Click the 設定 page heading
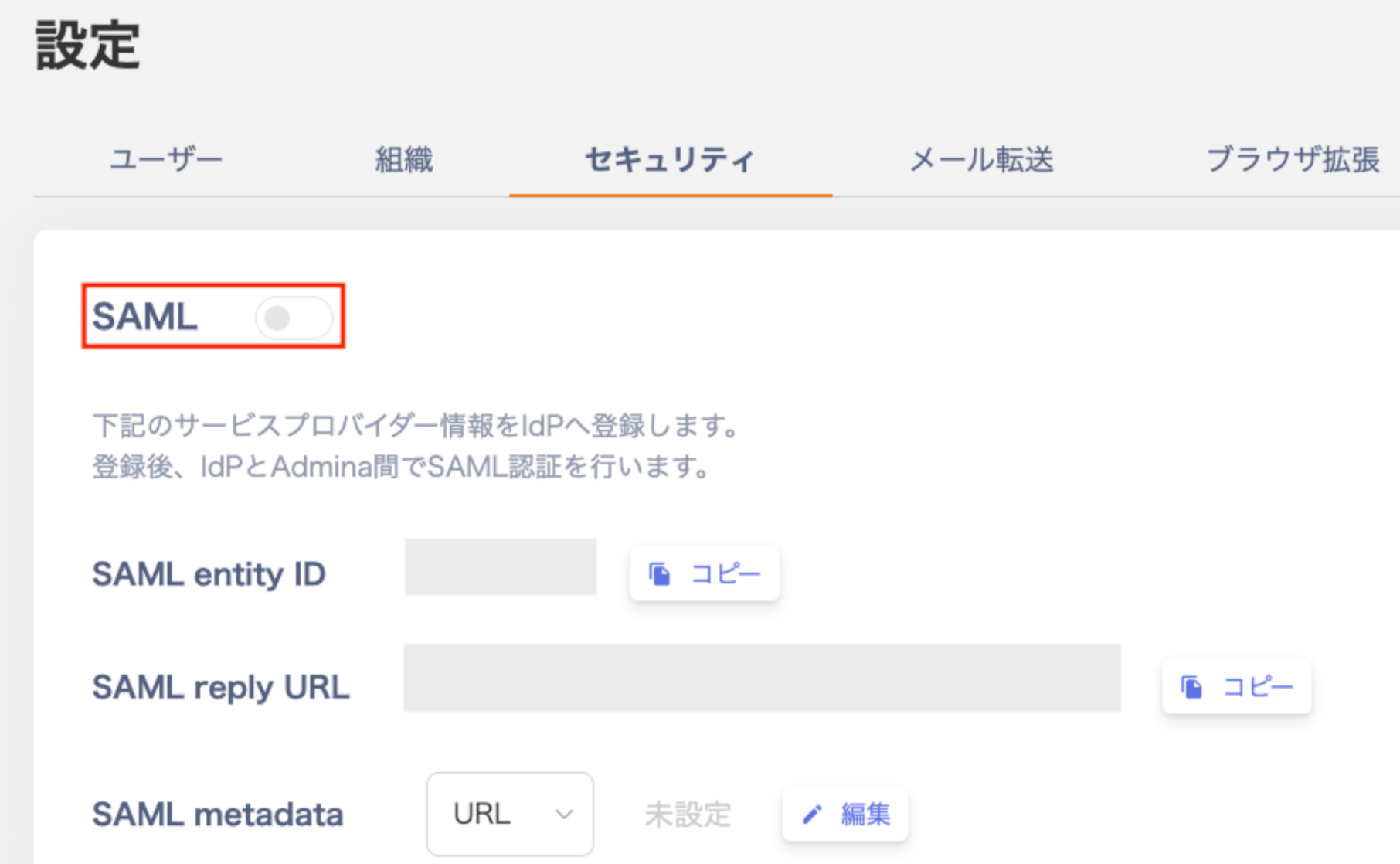Screen dimensions: 1400x864 pyautogui.click(x=87, y=46)
